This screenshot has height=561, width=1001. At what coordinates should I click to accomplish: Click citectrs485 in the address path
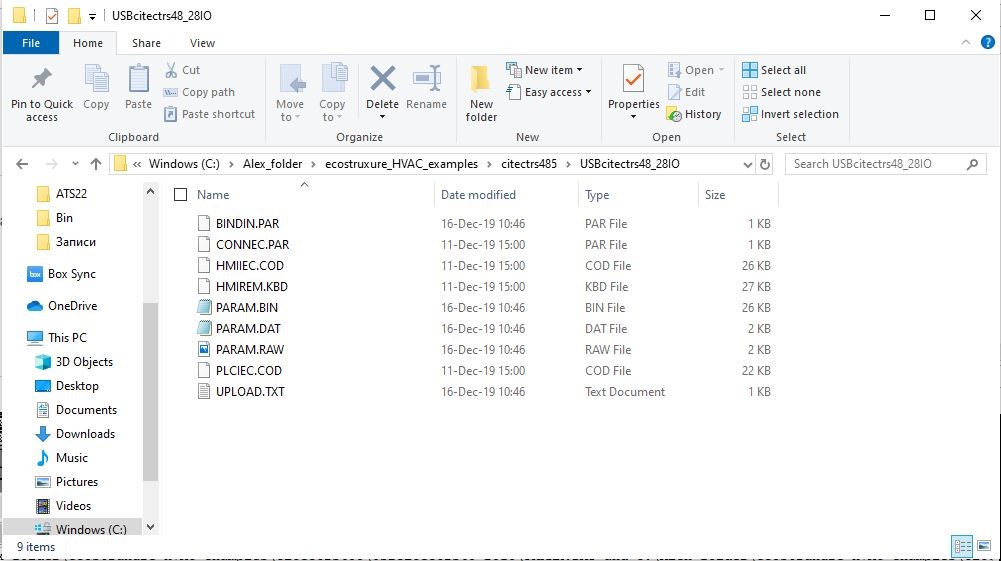point(529,164)
